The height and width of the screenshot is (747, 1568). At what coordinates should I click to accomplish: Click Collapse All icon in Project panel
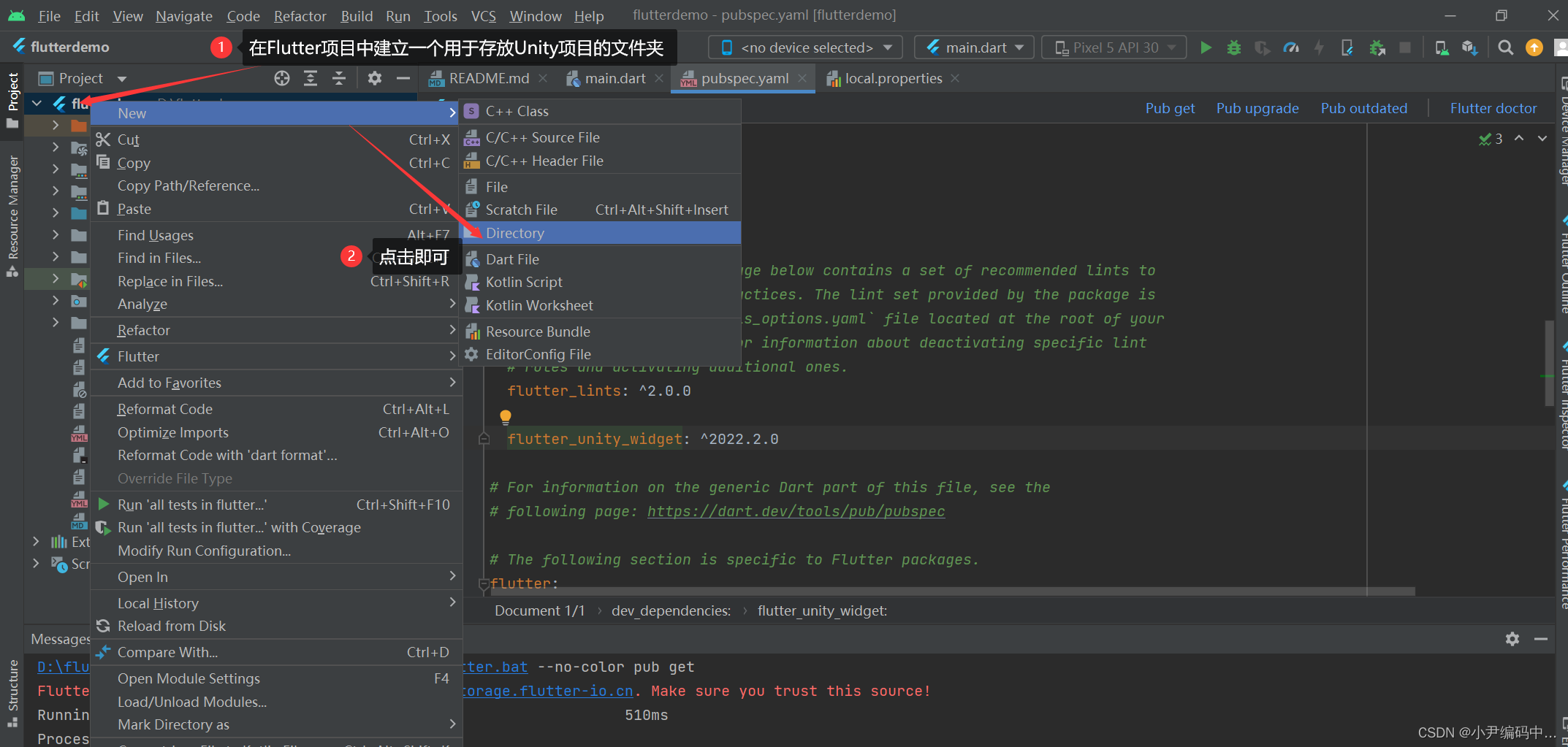pyautogui.click(x=339, y=78)
